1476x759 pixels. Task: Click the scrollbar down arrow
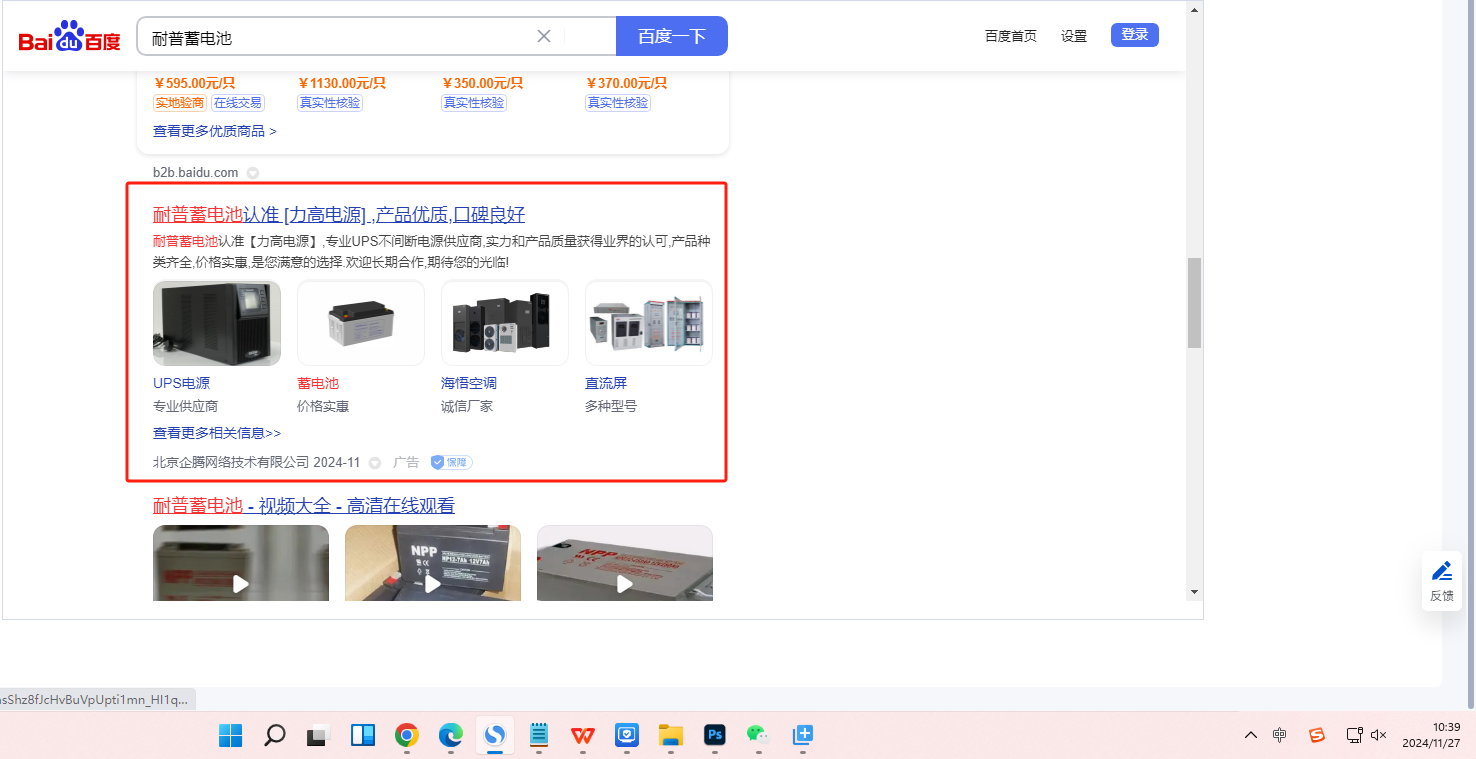[x=1194, y=592]
